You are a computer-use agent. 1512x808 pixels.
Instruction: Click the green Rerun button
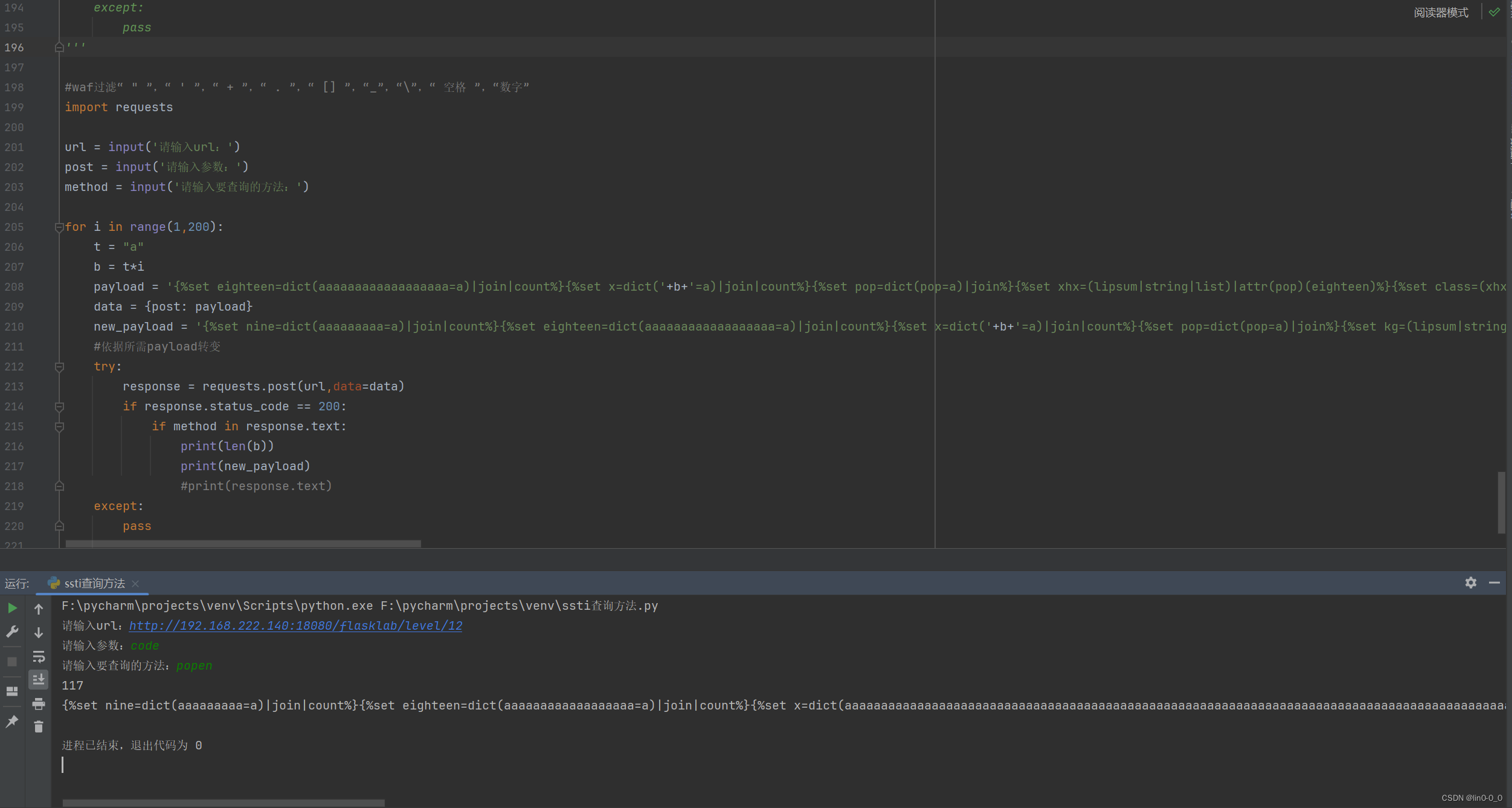click(x=12, y=608)
